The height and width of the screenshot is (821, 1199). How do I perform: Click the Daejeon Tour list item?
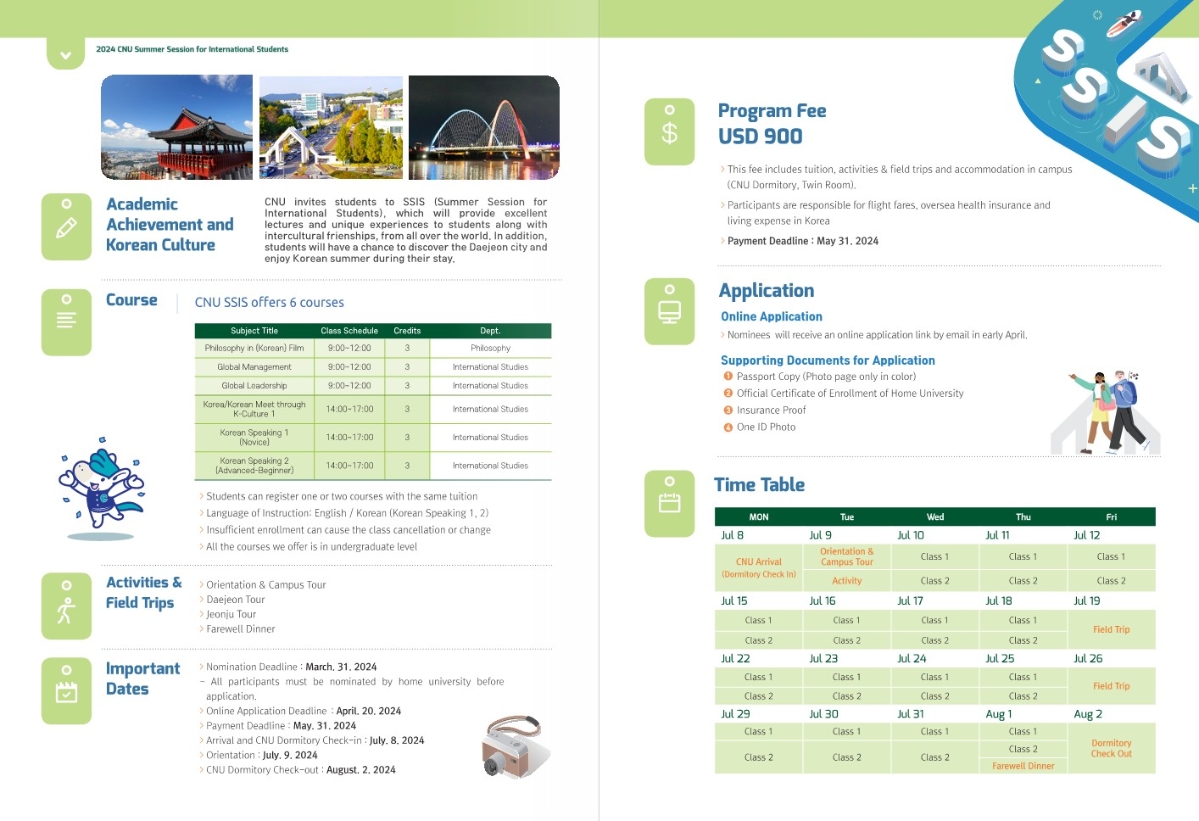tap(236, 599)
